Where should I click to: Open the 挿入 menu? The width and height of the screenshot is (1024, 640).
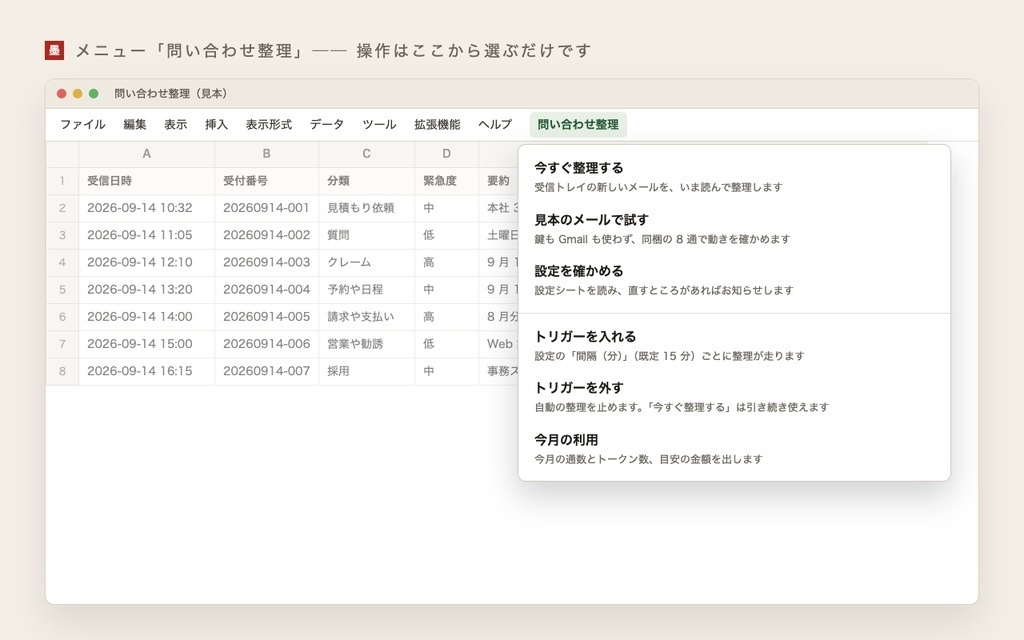point(216,124)
